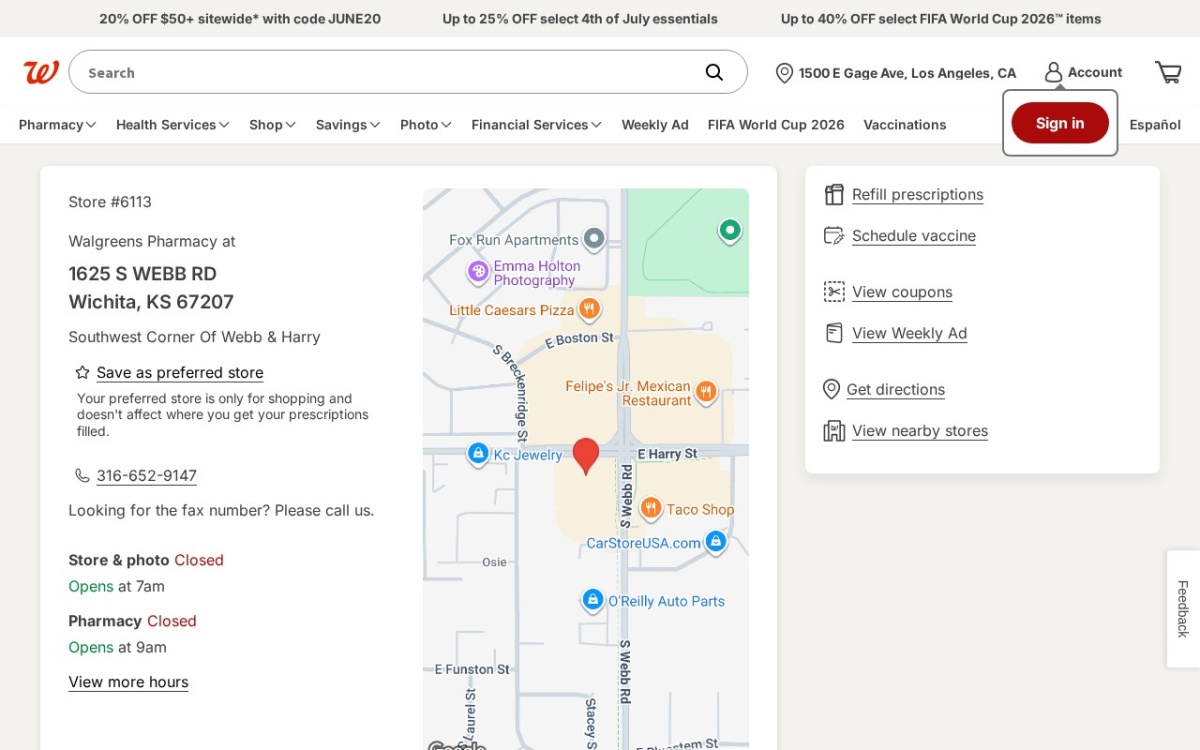This screenshot has width=1200, height=750.
Task: Click View coupons link
Action: click(902, 292)
